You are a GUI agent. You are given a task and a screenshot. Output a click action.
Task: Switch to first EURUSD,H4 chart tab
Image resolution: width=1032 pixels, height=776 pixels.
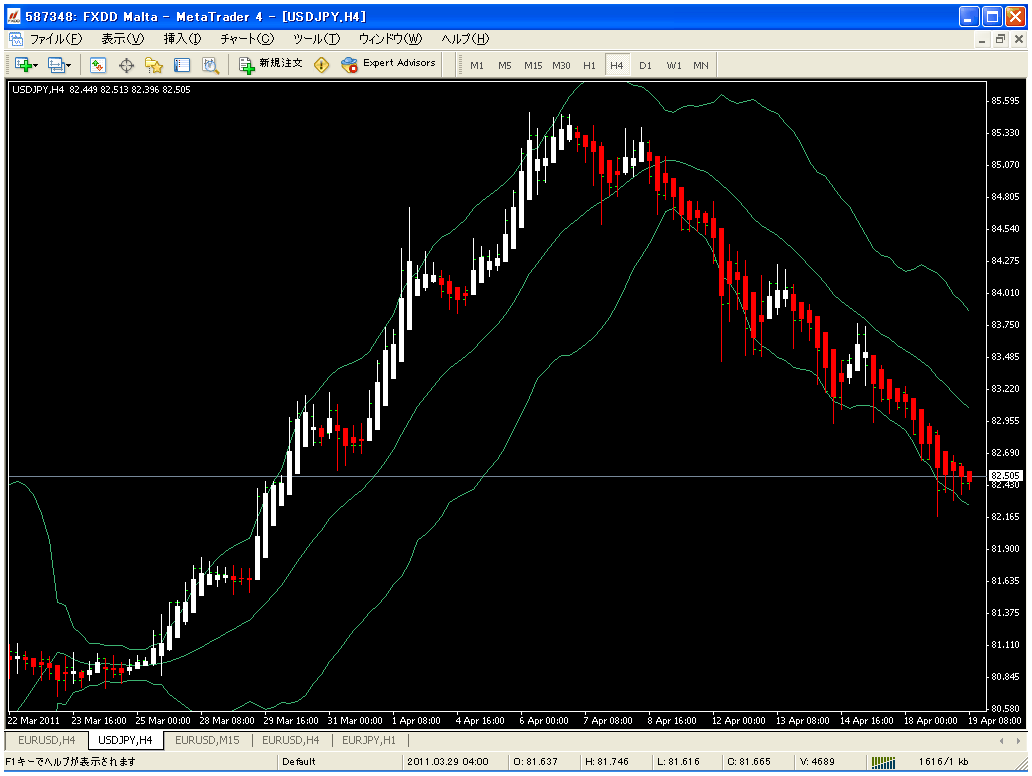pyautogui.click(x=47, y=740)
